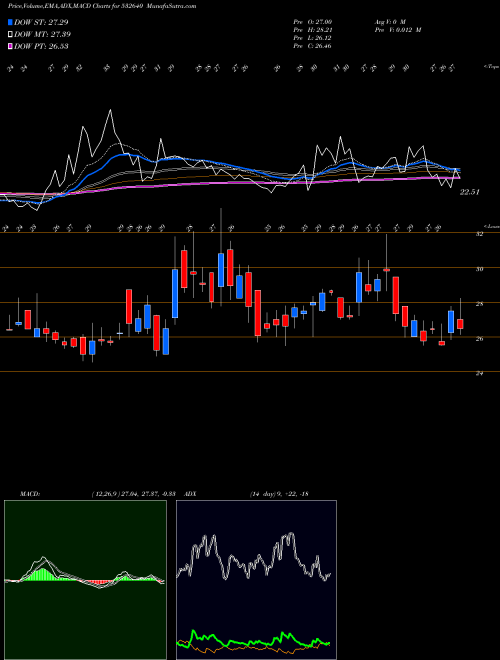This screenshot has height=660, width=500.
Task: Select the 'DOW ST: 27.29' legend label
Action: (41, 22)
